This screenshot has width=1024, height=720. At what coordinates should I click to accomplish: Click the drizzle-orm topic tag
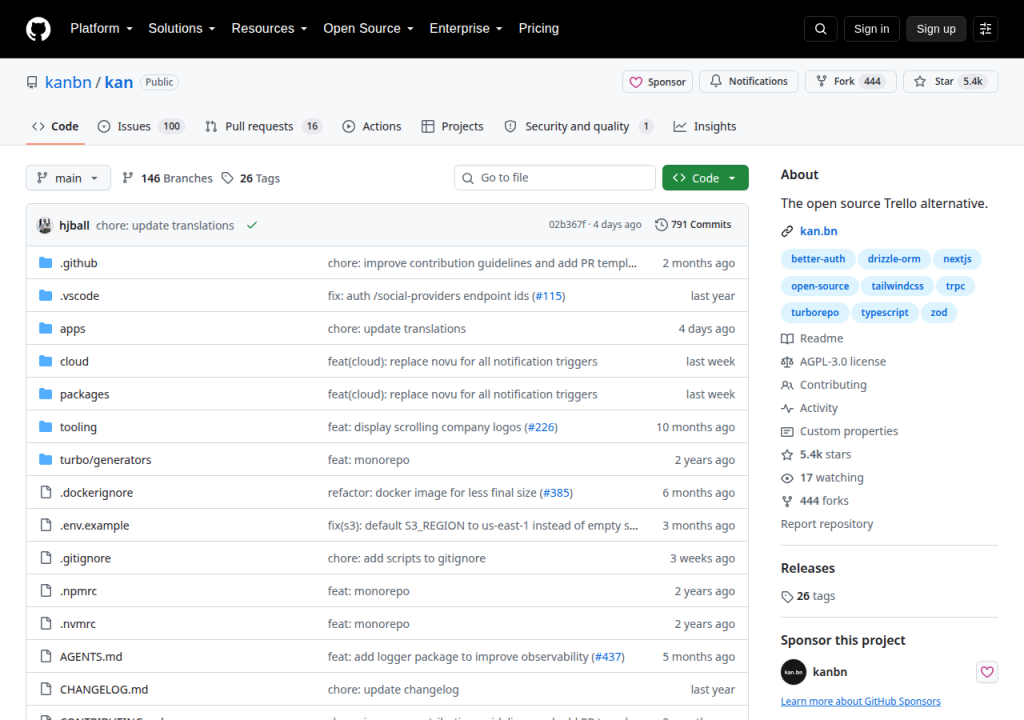coord(893,259)
